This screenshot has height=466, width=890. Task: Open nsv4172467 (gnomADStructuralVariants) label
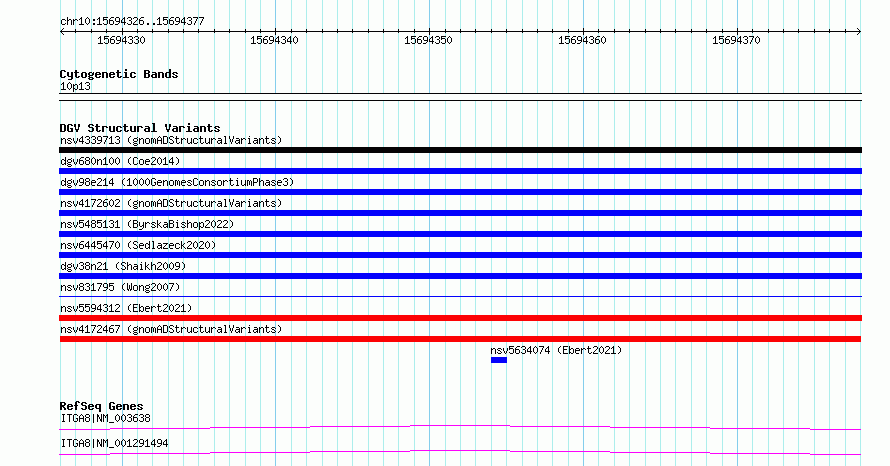click(171, 329)
